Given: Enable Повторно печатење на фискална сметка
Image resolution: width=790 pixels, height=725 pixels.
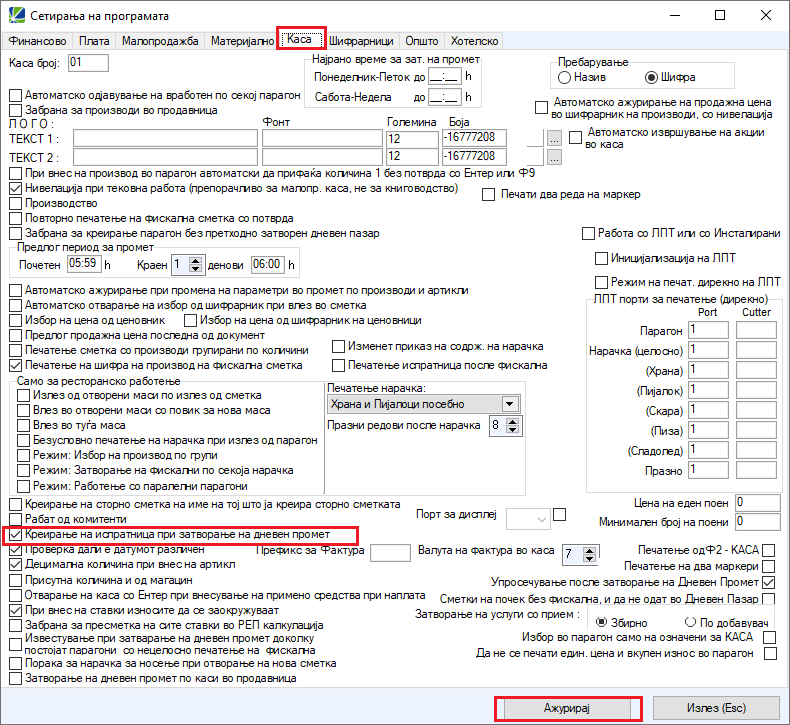Looking at the screenshot, I should click(16, 219).
